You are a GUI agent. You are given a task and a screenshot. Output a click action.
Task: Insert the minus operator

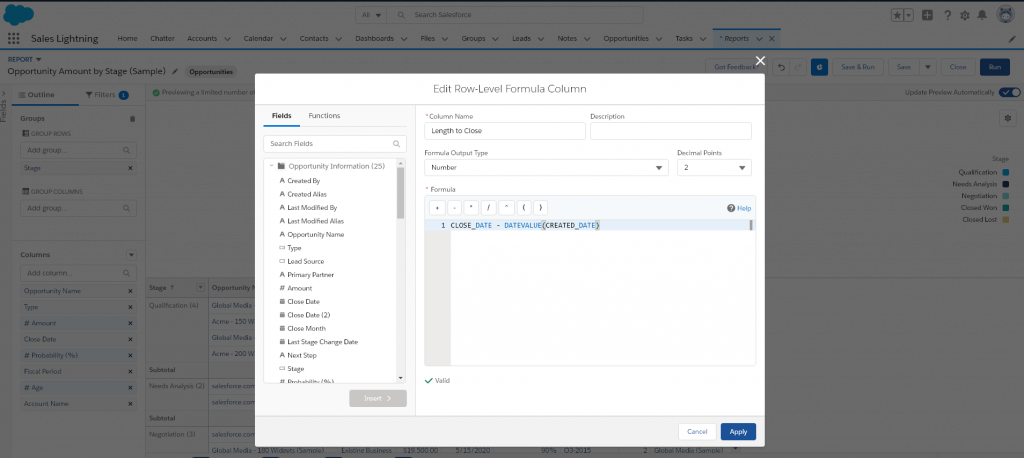point(453,208)
